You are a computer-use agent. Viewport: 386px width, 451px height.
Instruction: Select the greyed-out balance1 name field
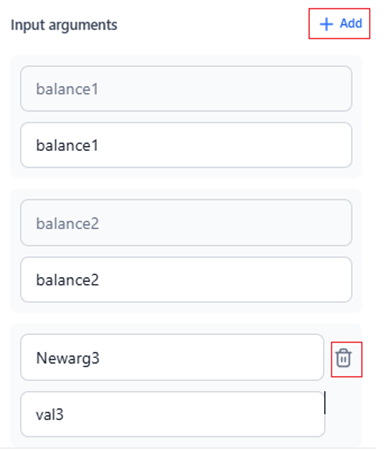[186, 89]
